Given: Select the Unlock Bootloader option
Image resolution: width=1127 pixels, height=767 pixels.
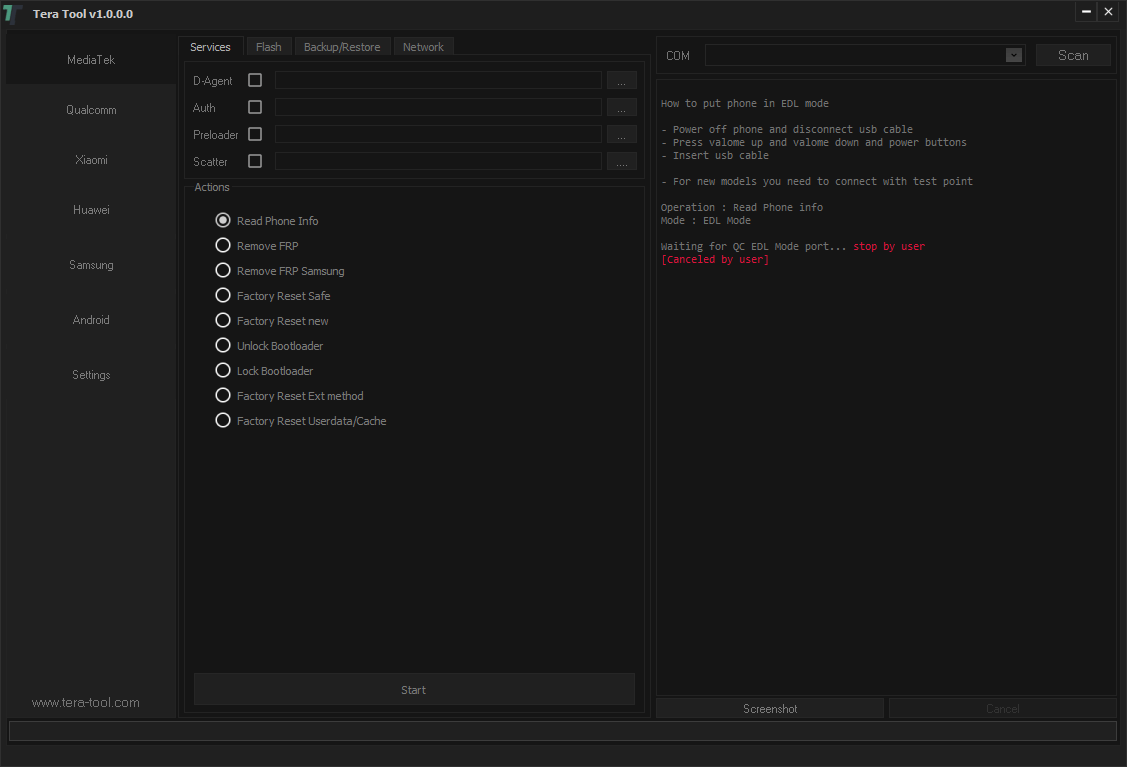Looking at the screenshot, I should (222, 345).
